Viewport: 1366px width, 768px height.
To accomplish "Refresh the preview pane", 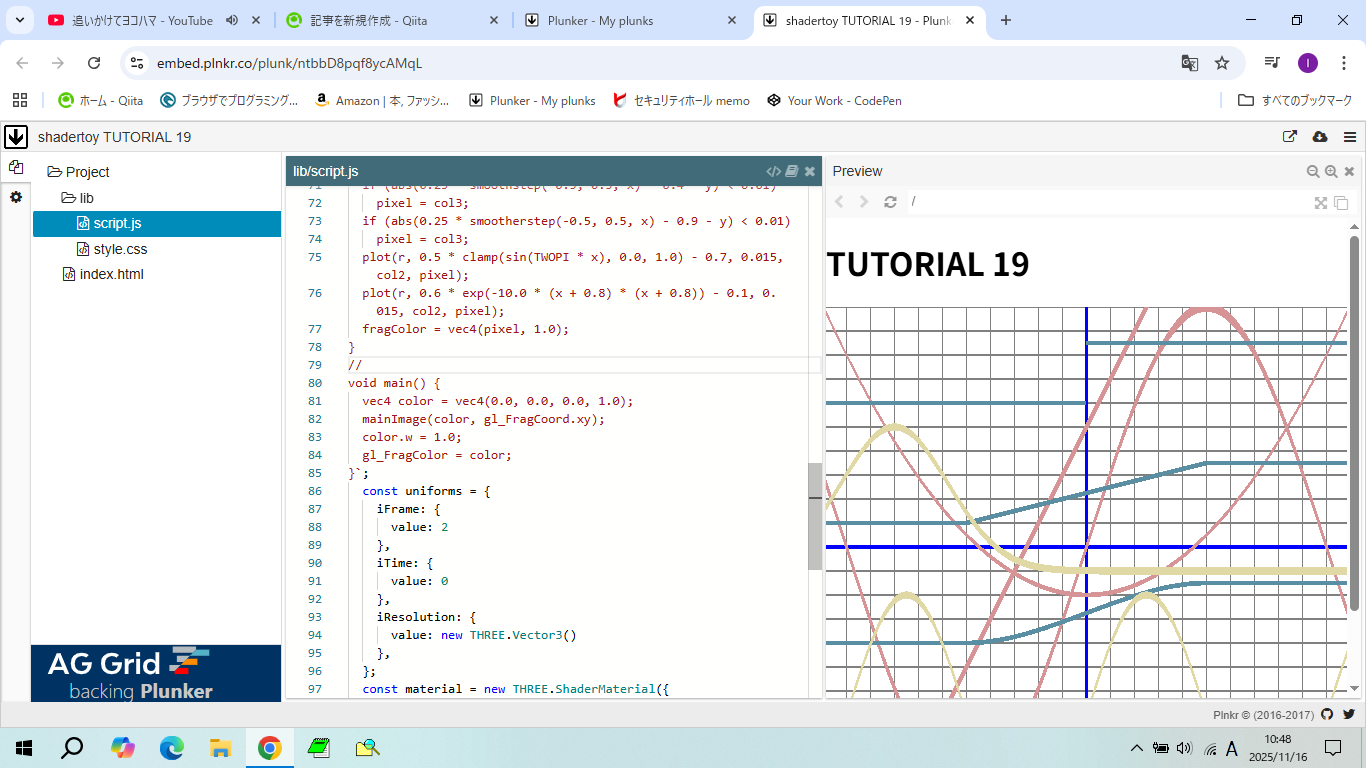I will tap(890, 202).
